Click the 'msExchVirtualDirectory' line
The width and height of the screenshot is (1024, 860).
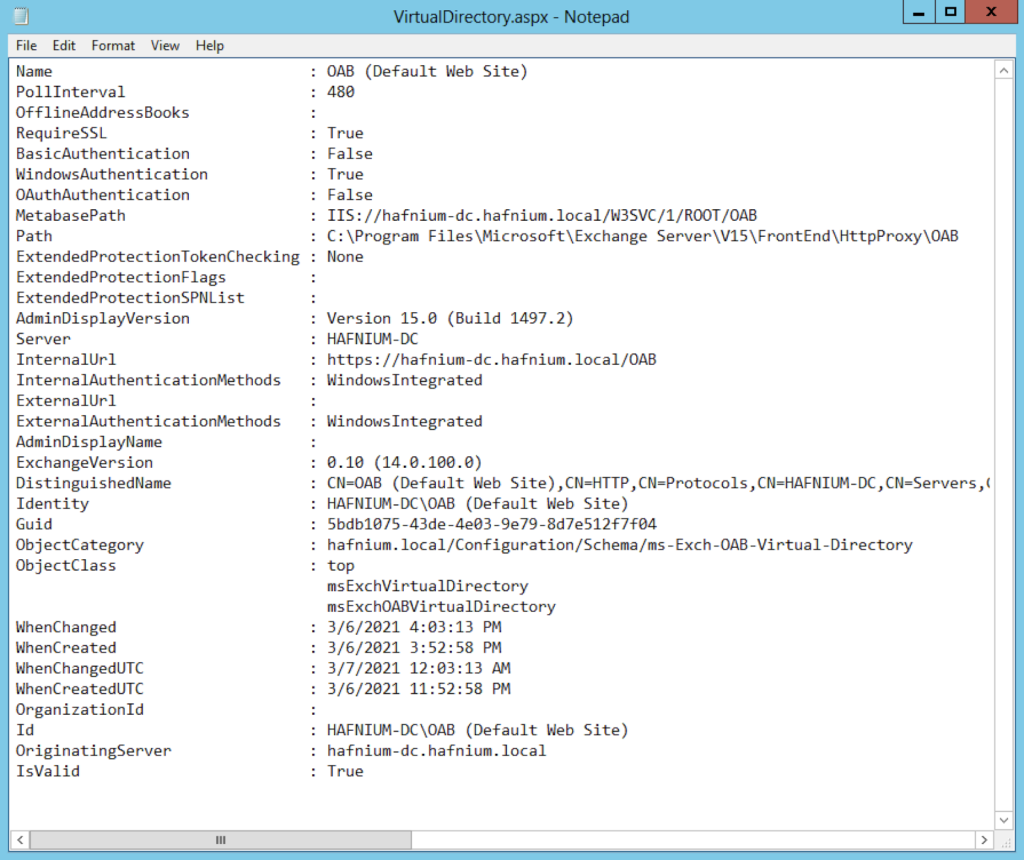coord(427,586)
